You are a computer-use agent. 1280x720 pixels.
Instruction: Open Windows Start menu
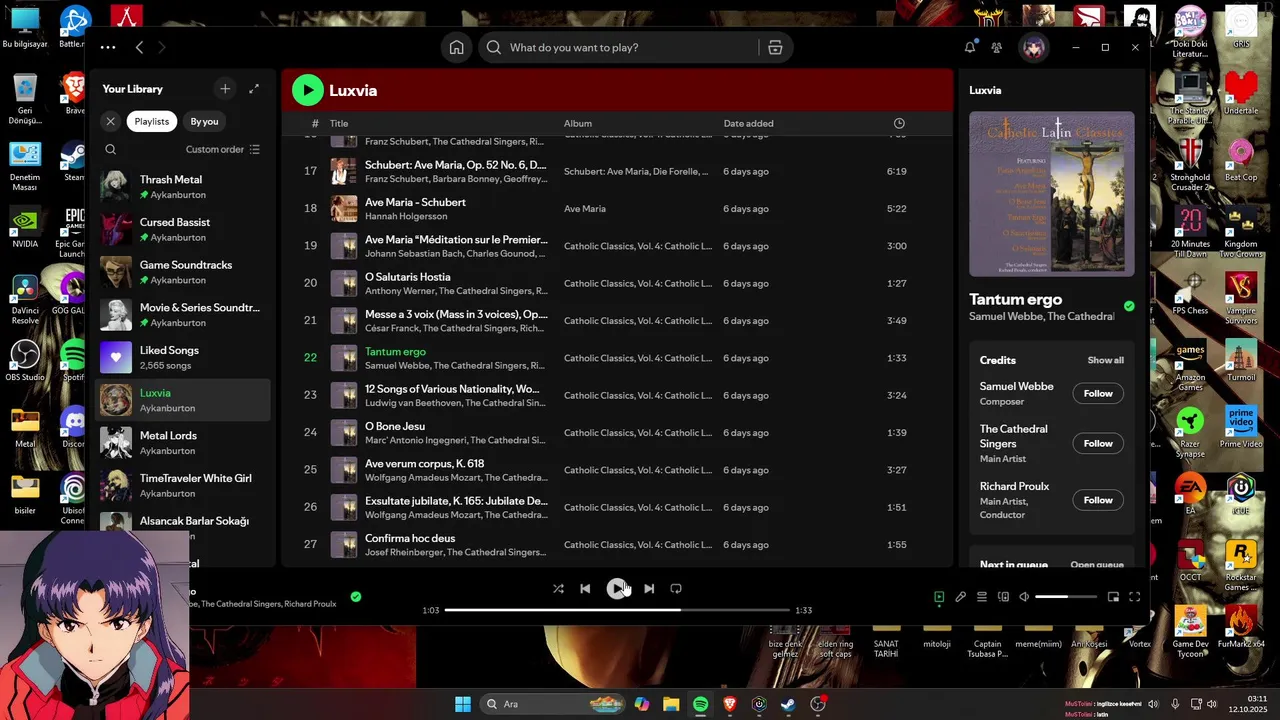463,704
